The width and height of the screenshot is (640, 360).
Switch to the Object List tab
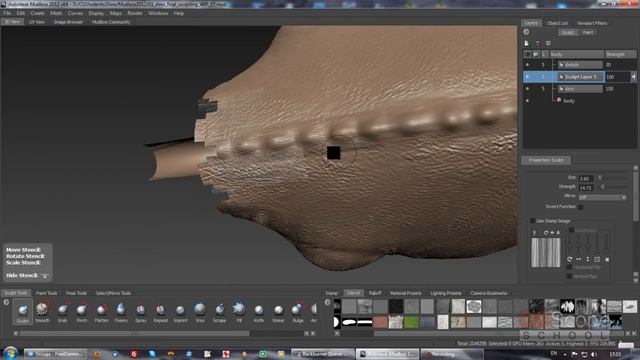tap(557, 23)
